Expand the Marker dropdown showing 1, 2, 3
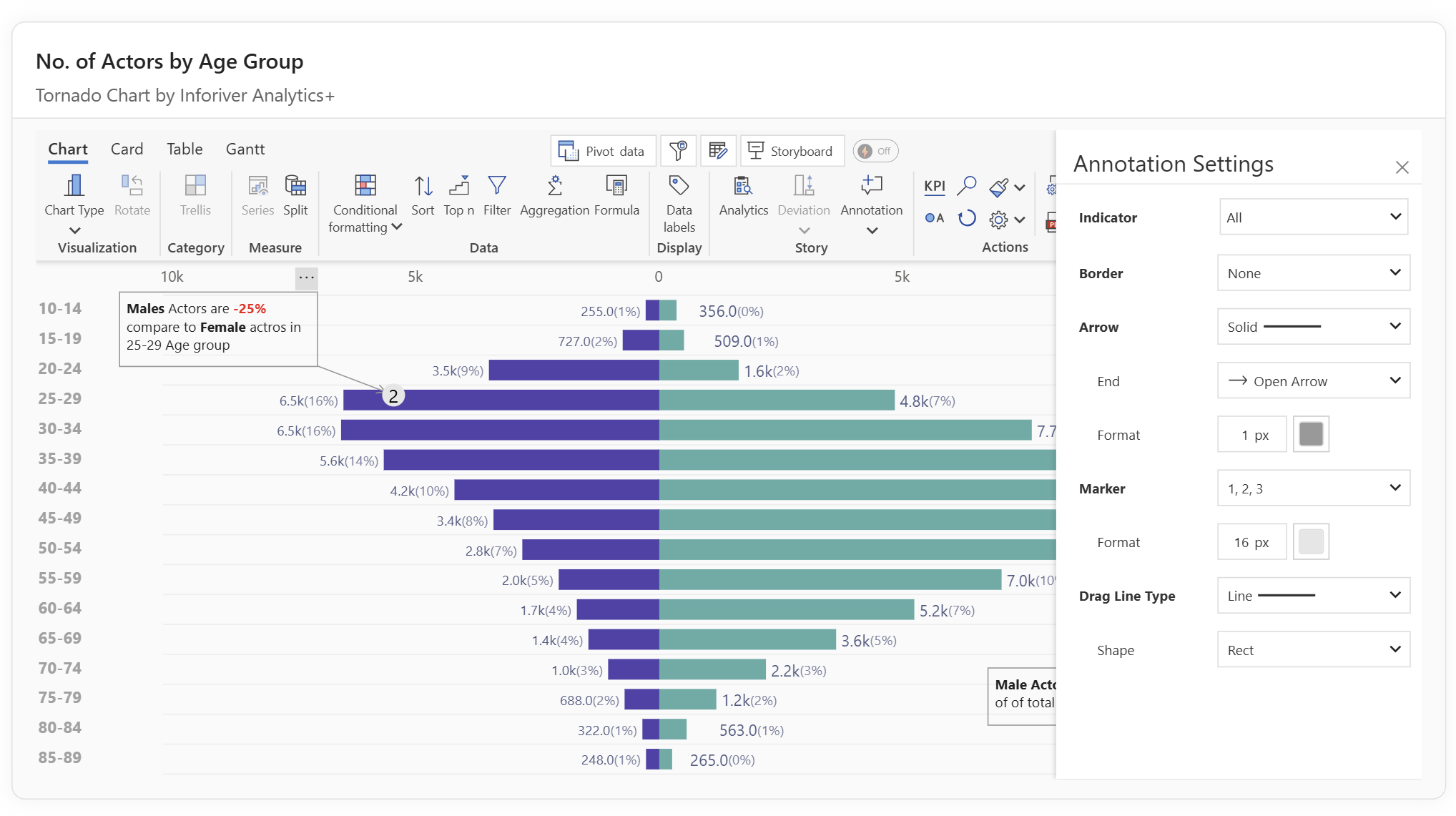Viewport: 1456px width, 816px height. (x=1313, y=488)
